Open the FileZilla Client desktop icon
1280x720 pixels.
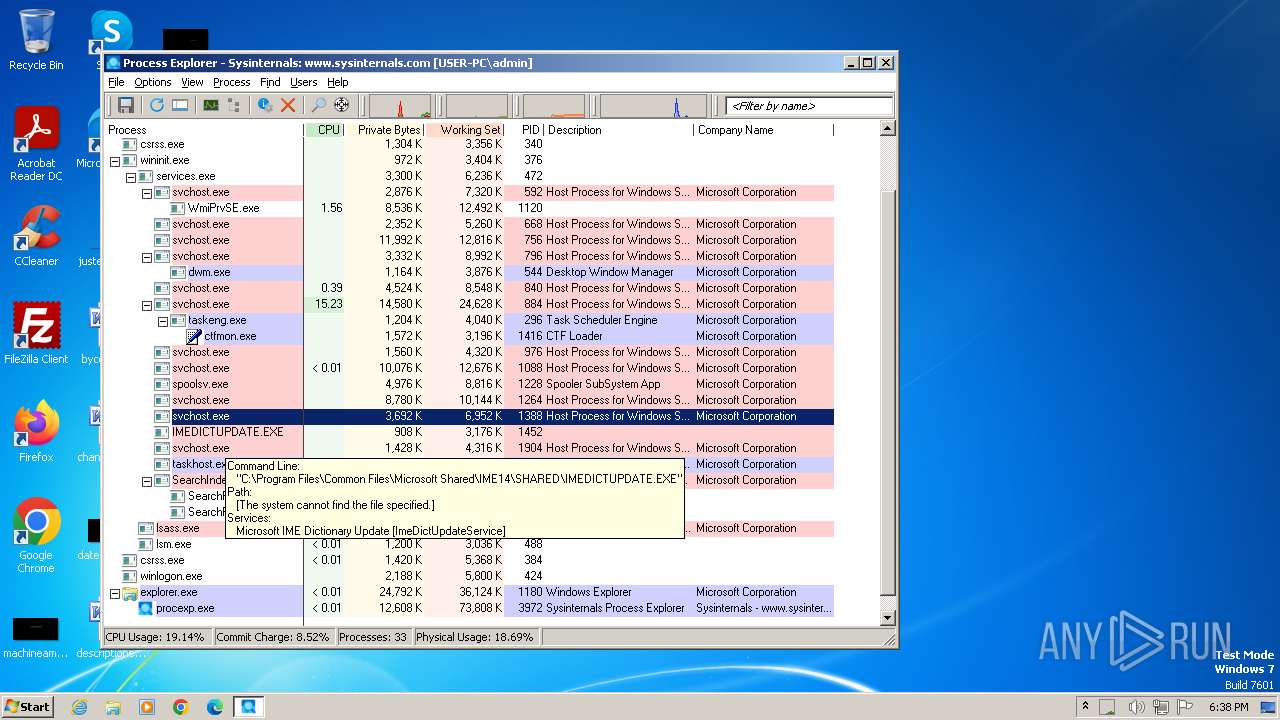pyautogui.click(x=36, y=334)
